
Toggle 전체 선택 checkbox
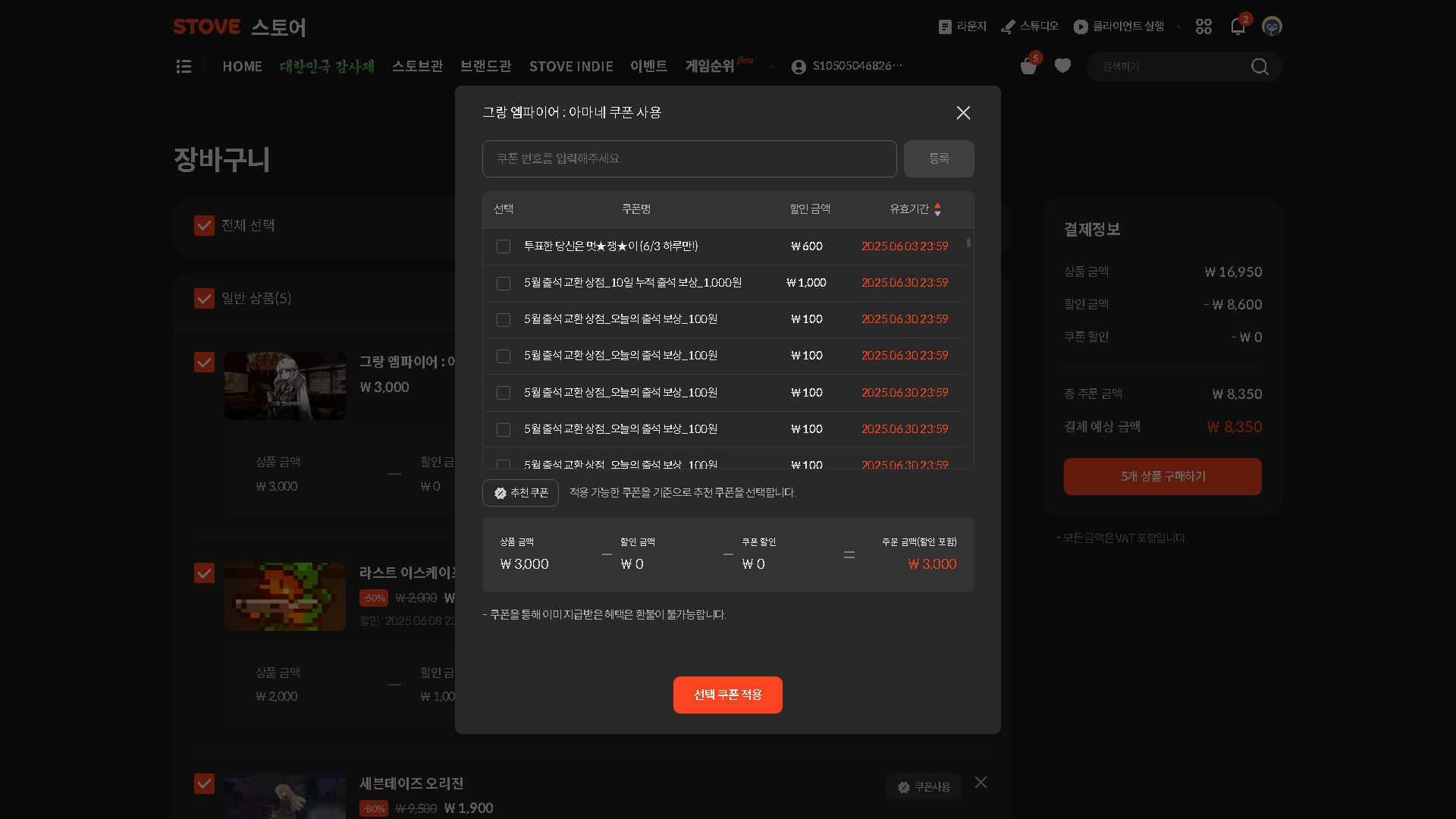click(x=204, y=225)
